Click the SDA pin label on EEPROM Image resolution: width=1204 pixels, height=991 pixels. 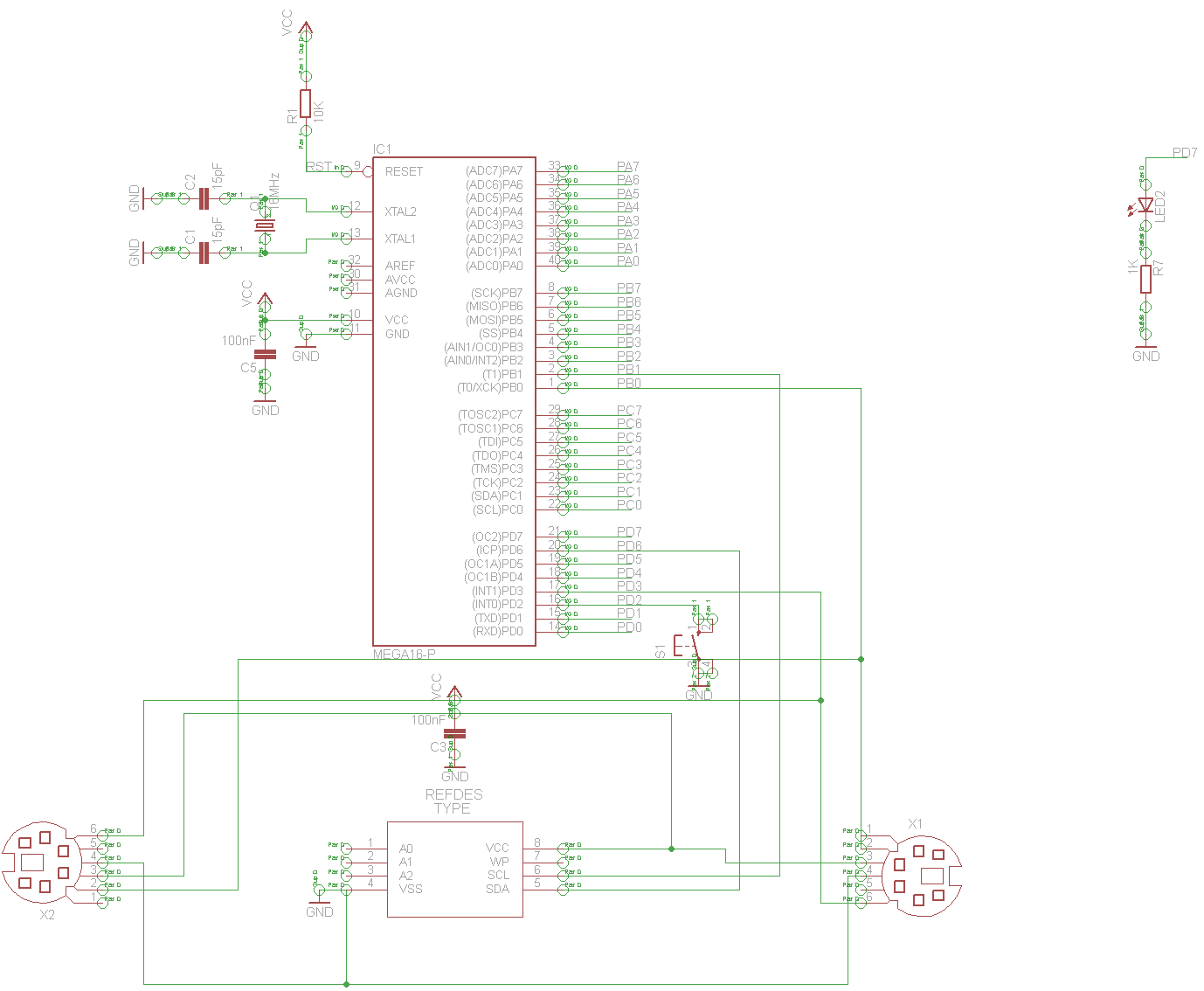tap(498, 889)
